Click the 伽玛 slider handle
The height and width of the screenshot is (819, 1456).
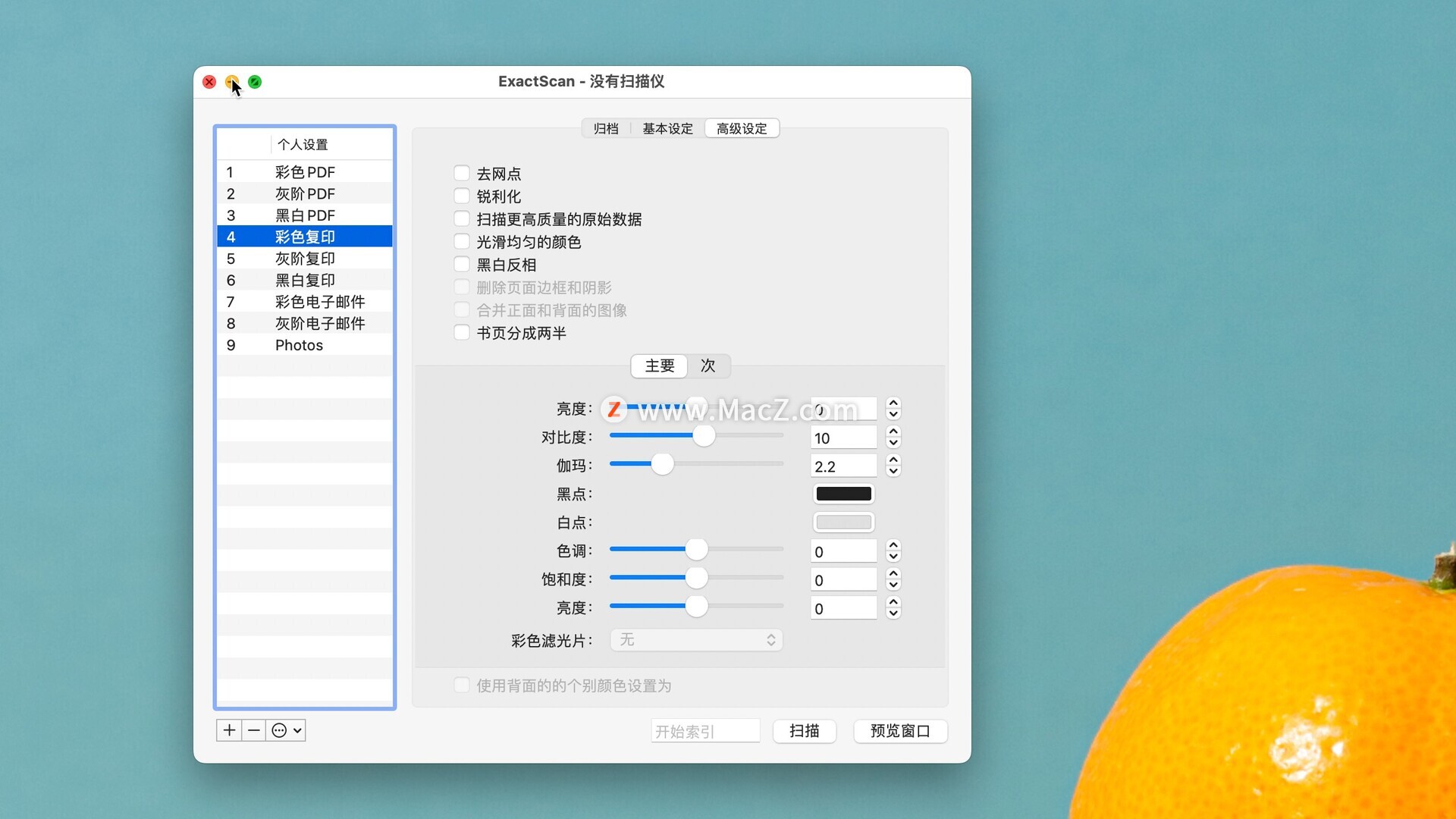(x=662, y=464)
